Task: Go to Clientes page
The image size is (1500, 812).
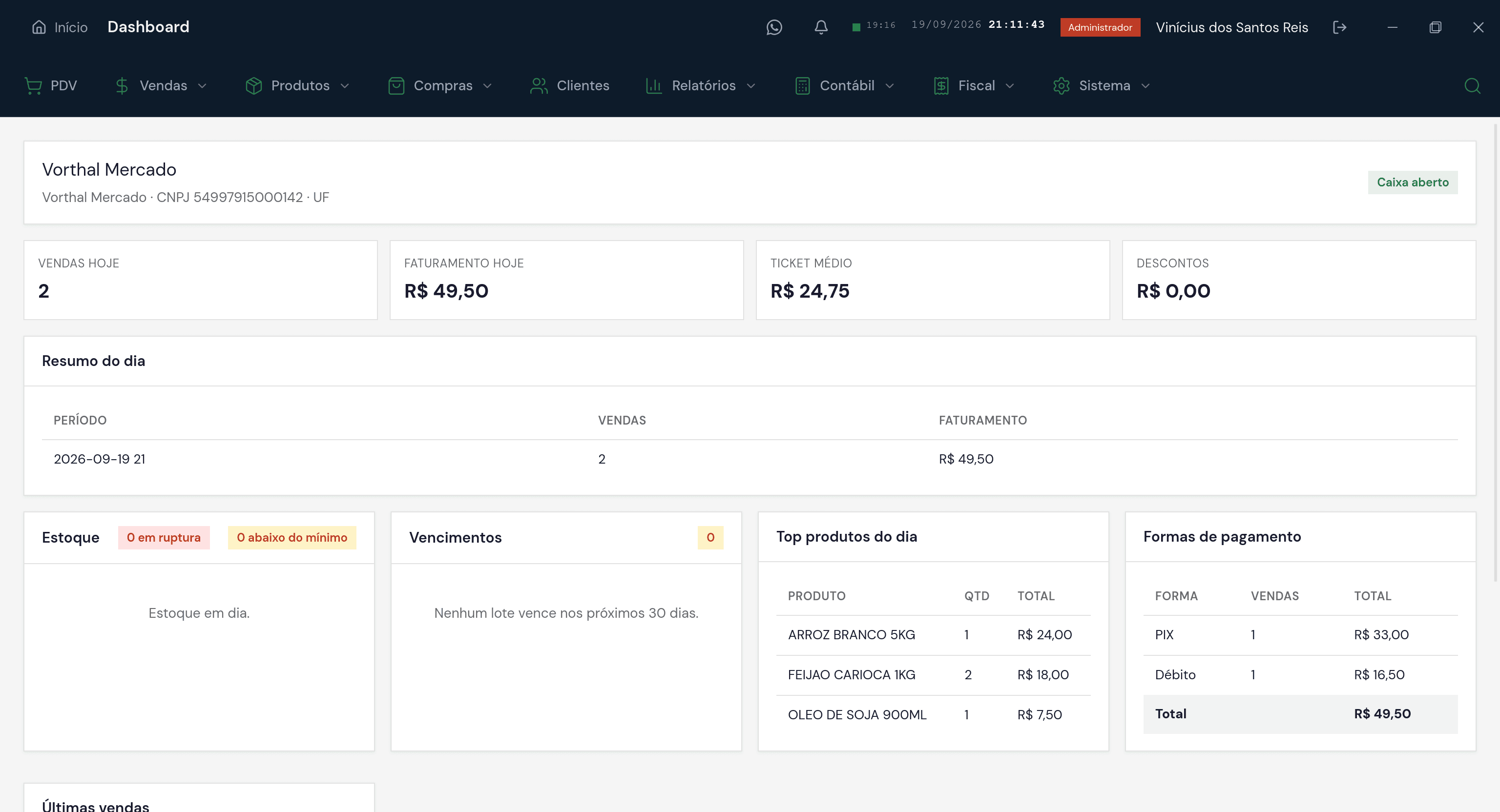Action: (x=569, y=85)
